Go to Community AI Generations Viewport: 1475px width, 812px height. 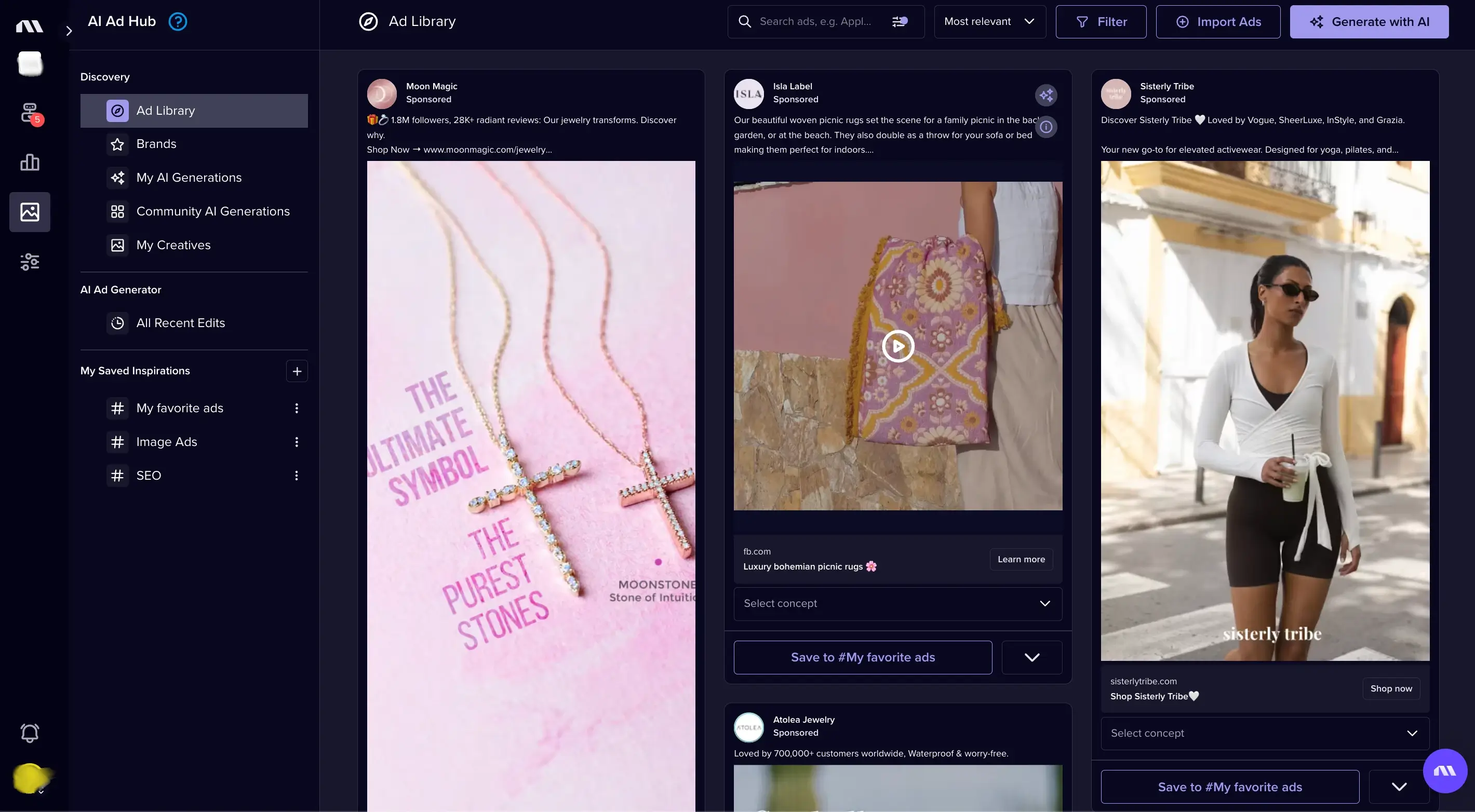pos(212,212)
